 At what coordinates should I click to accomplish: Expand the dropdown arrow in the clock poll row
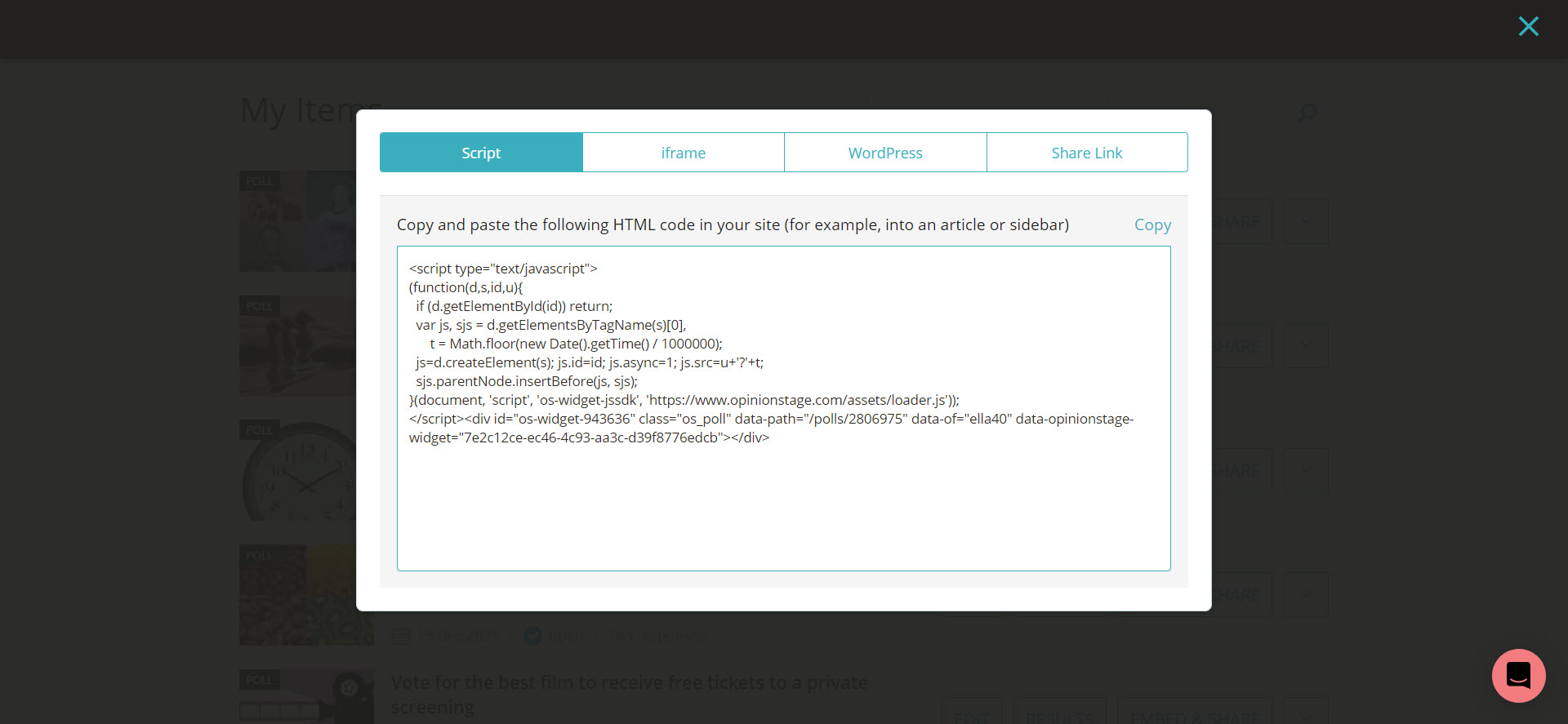click(1306, 470)
